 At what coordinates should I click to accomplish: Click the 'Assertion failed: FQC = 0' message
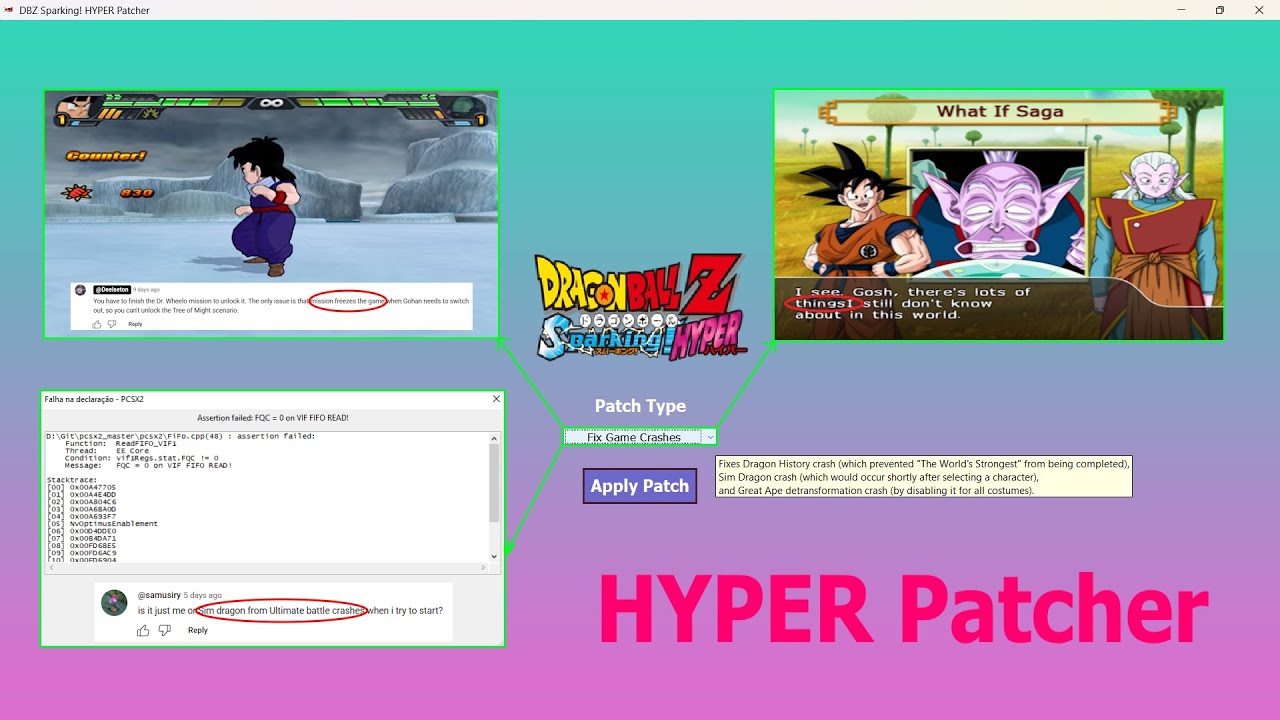[x=272, y=418]
